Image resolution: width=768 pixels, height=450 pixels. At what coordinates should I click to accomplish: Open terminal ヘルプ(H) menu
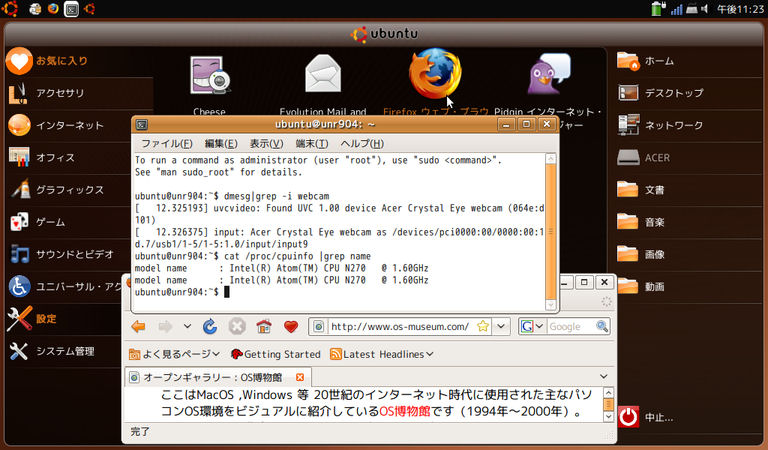[362, 143]
